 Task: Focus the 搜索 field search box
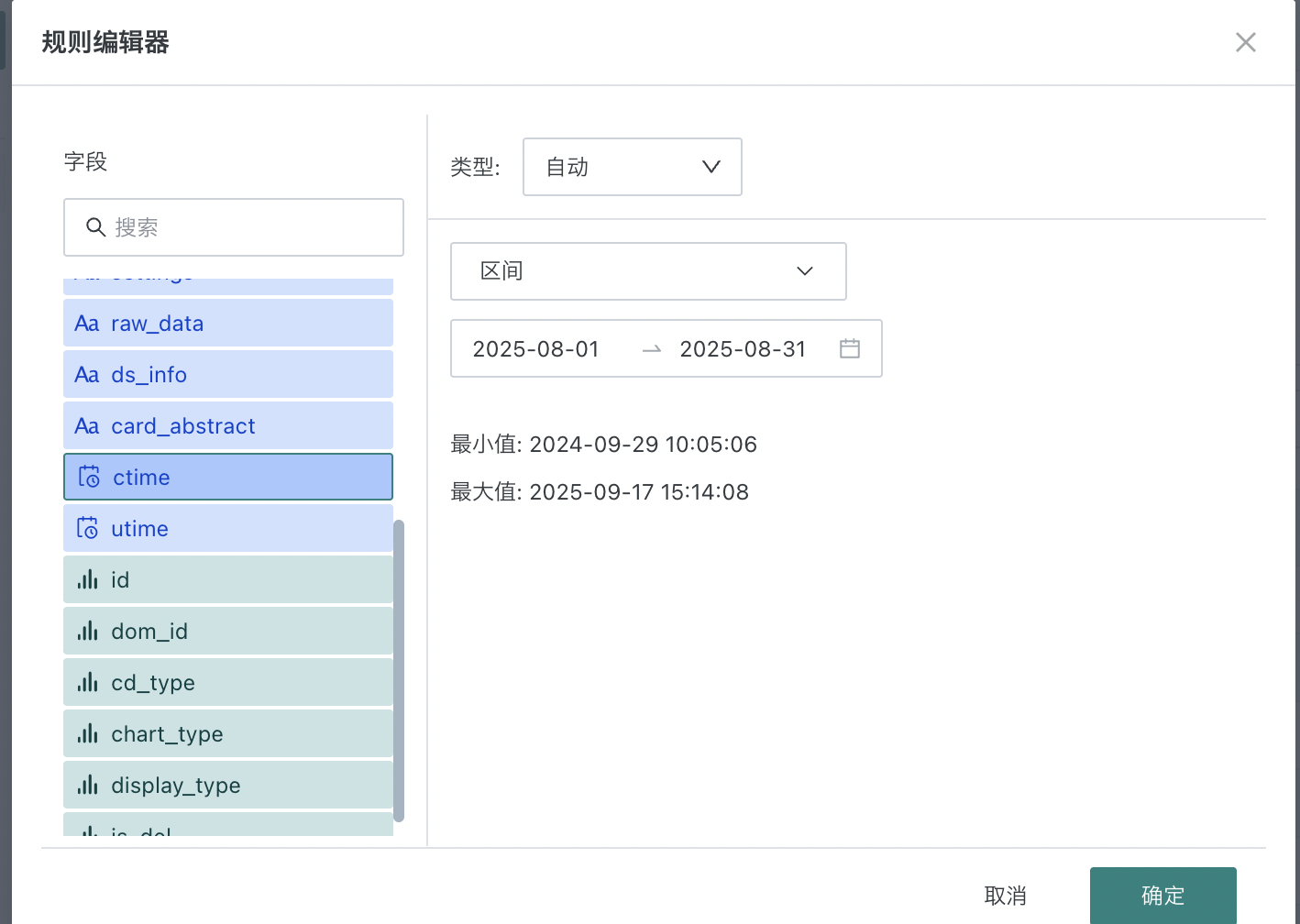pos(234,227)
